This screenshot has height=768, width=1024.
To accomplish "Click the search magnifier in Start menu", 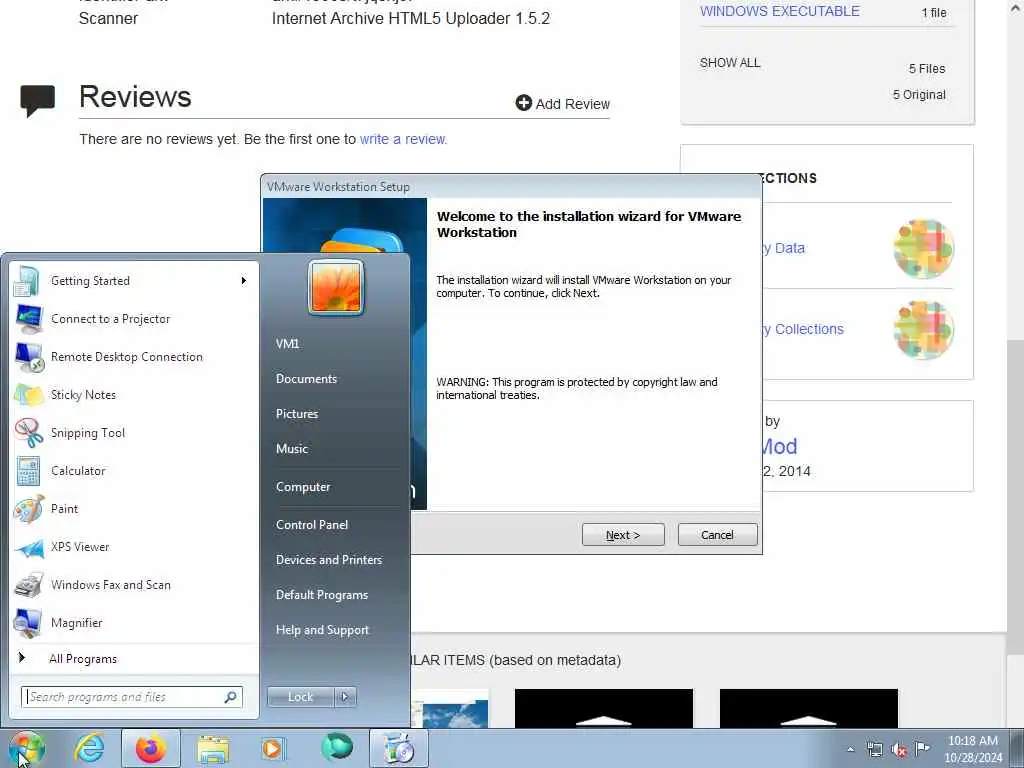I will tap(231, 697).
